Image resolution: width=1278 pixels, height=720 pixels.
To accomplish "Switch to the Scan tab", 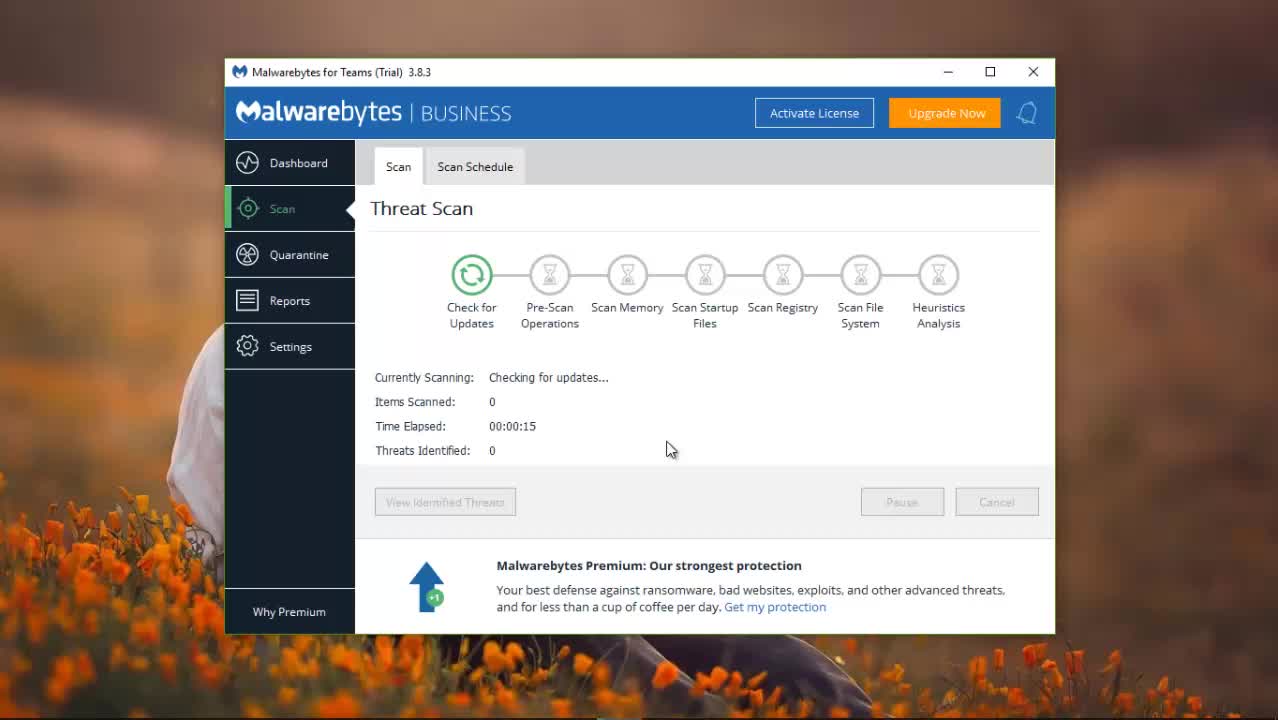I will point(398,166).
